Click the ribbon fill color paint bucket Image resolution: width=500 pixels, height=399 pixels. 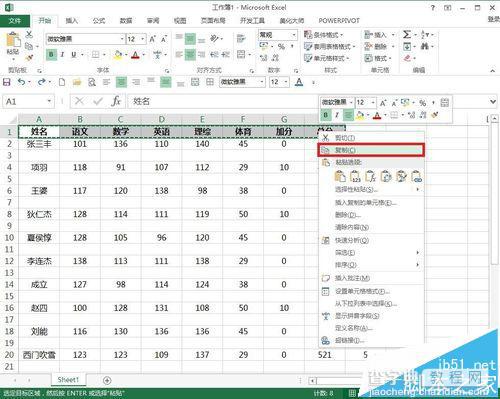118,55
